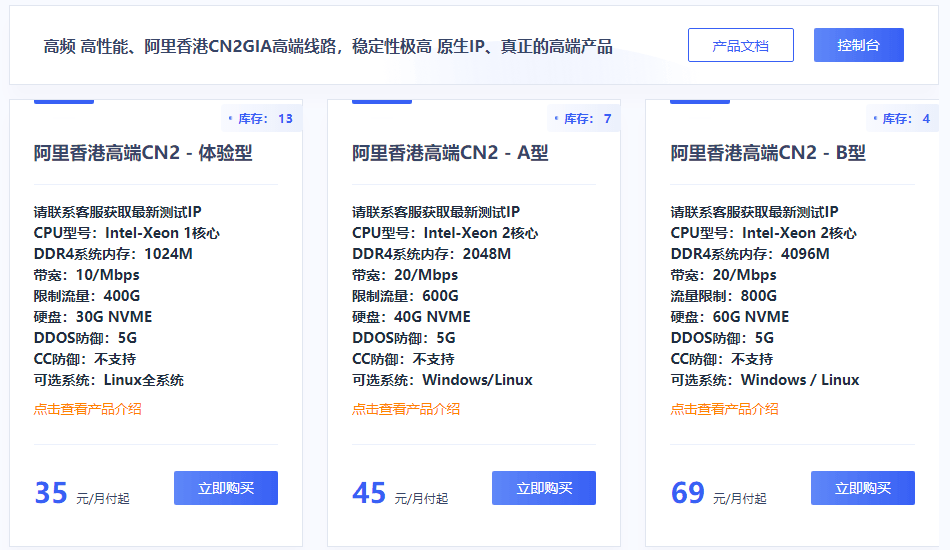Click the 库存: 13 stock badge
This screenshot has width=950, height=550.
point(261,119)
